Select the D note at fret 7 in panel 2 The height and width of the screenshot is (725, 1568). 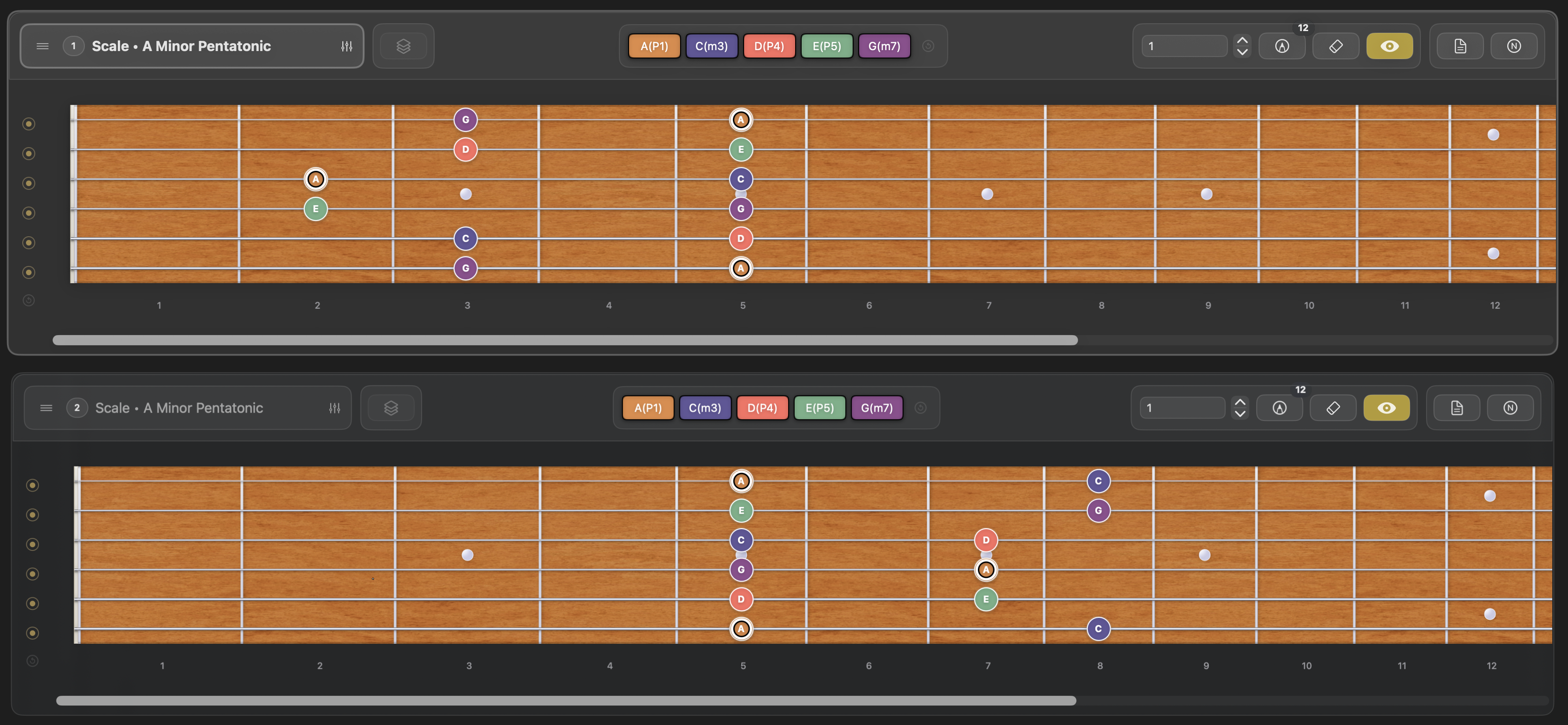[986, 540]
